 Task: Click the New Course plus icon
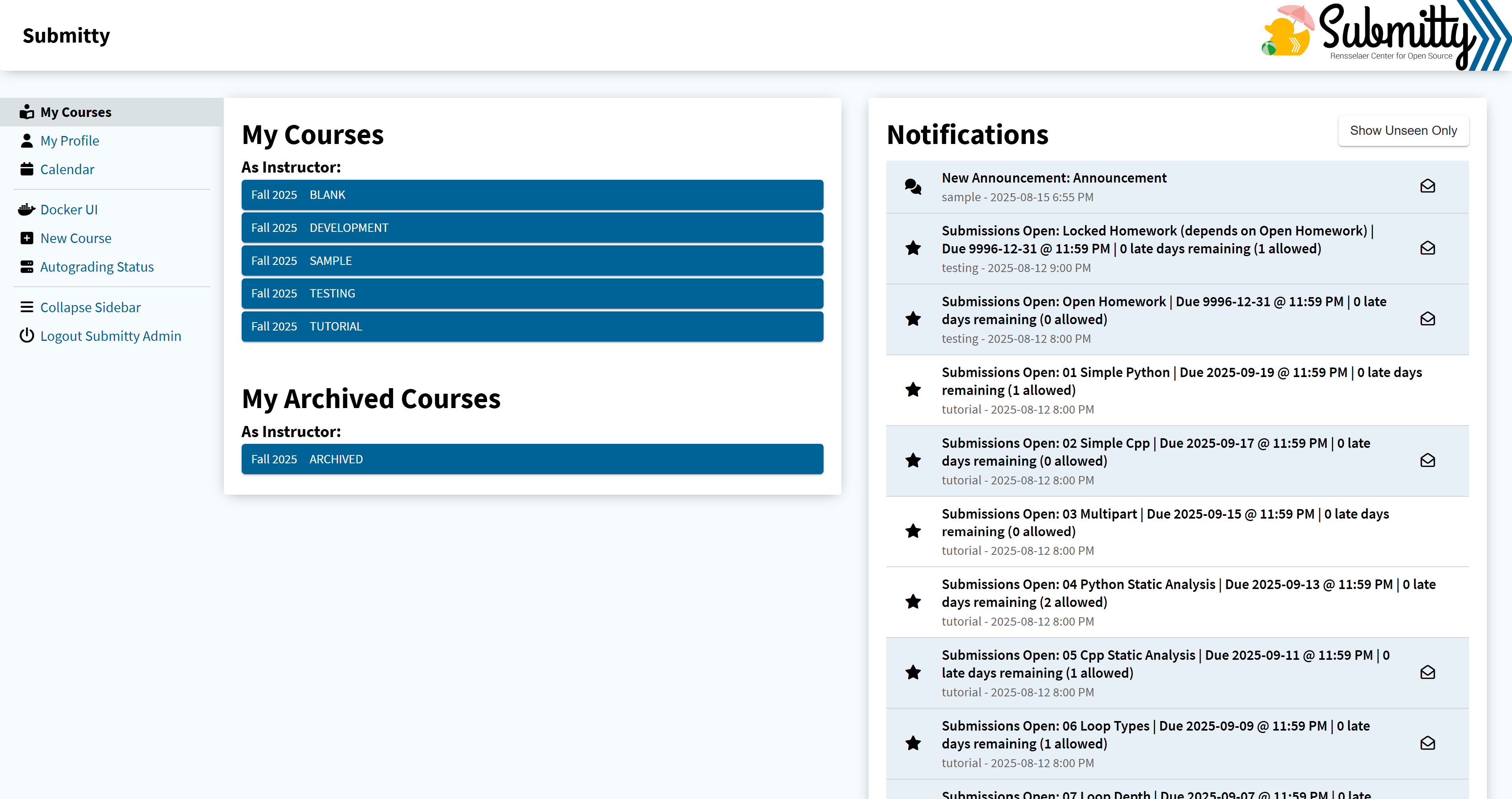click(x=26, y=238)
